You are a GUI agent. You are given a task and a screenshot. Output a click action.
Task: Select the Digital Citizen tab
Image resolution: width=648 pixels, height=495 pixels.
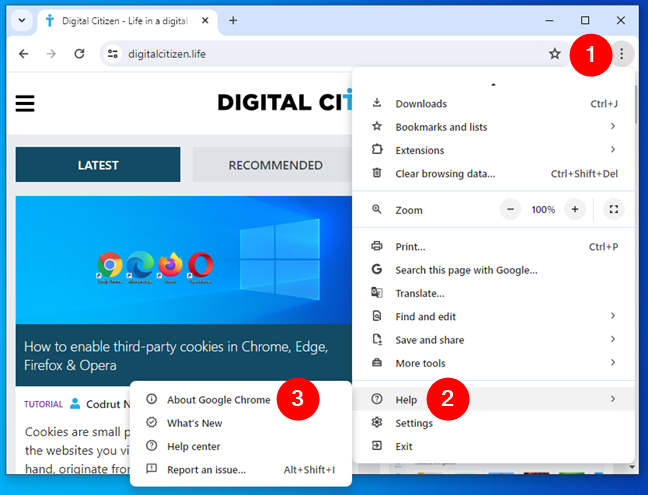click(x=127, y=21)
